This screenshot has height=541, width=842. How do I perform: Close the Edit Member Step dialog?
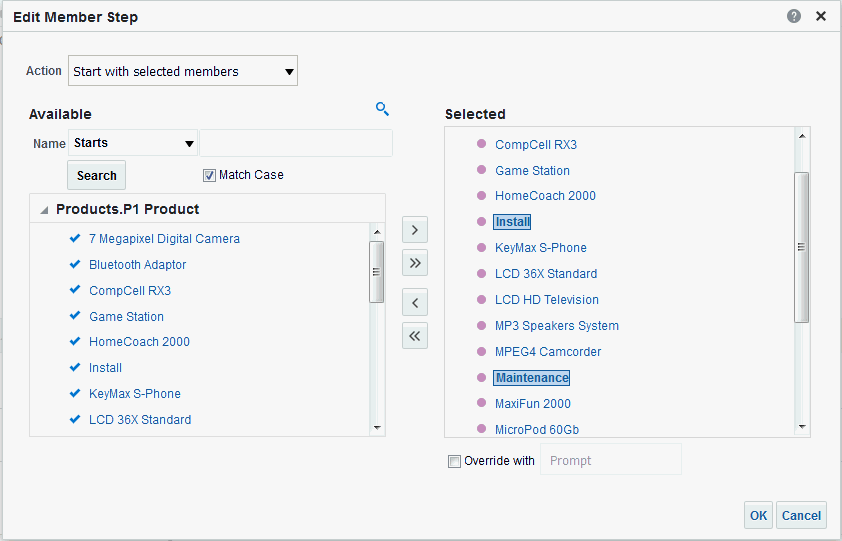coord(821,16)
